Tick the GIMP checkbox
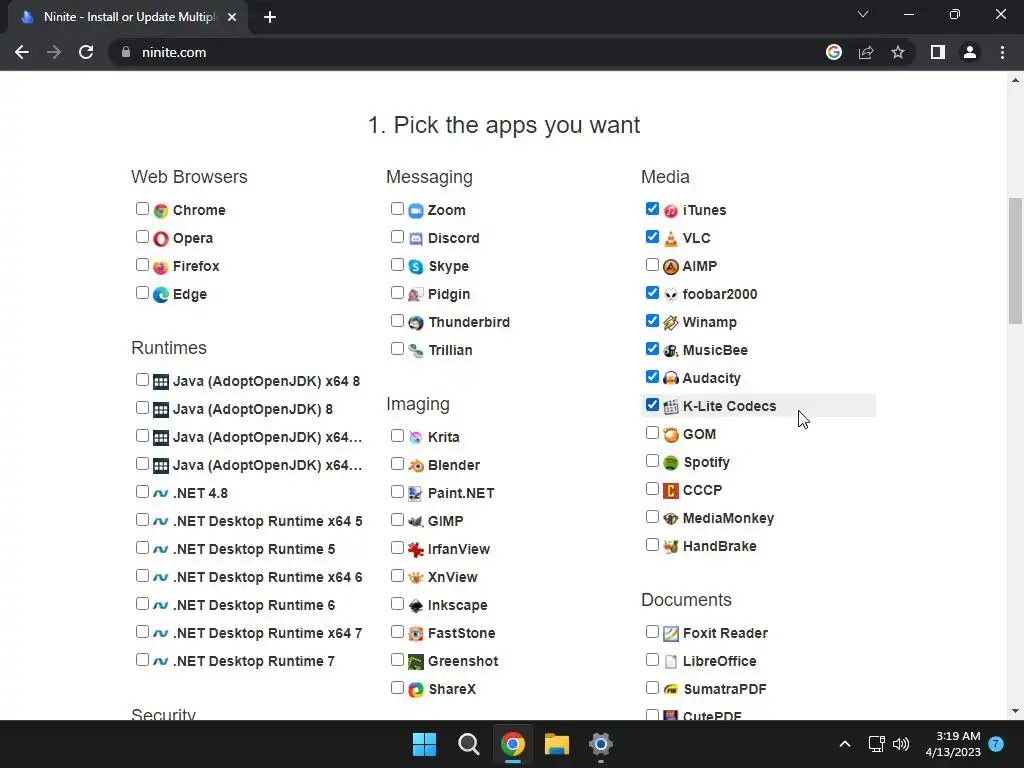Image resolution: width=1024 pixels, height=768 pixels. (397, 519)
